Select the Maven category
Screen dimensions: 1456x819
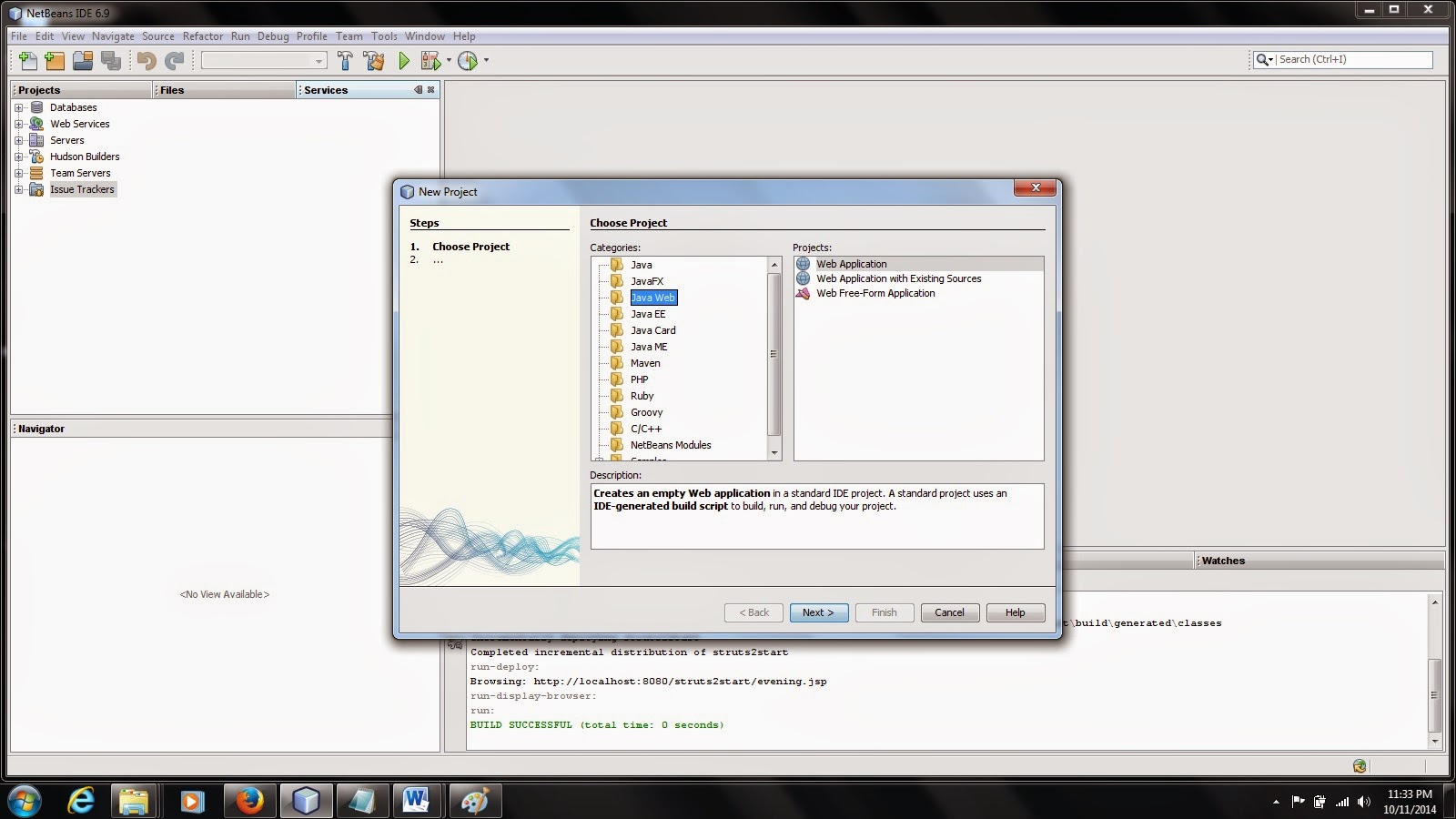[x=645, y=363]
